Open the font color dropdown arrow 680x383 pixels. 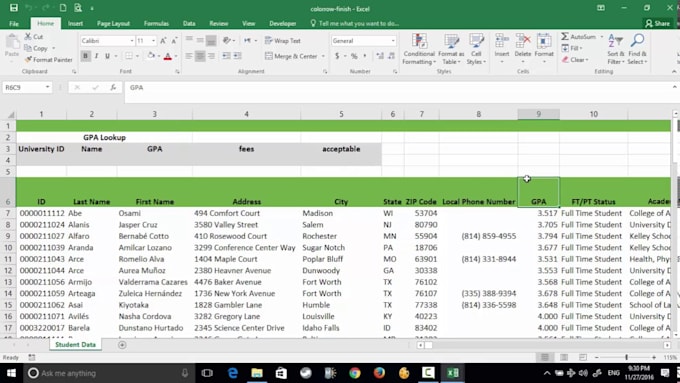click(176, 56)
